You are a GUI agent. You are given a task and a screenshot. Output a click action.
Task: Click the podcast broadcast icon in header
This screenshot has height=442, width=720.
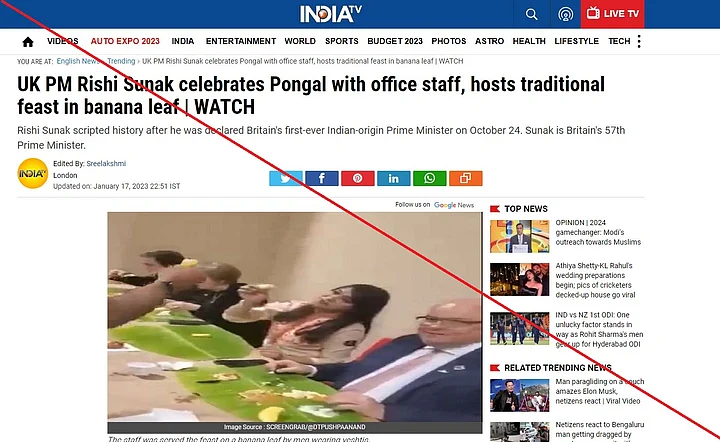pos(565,14)
